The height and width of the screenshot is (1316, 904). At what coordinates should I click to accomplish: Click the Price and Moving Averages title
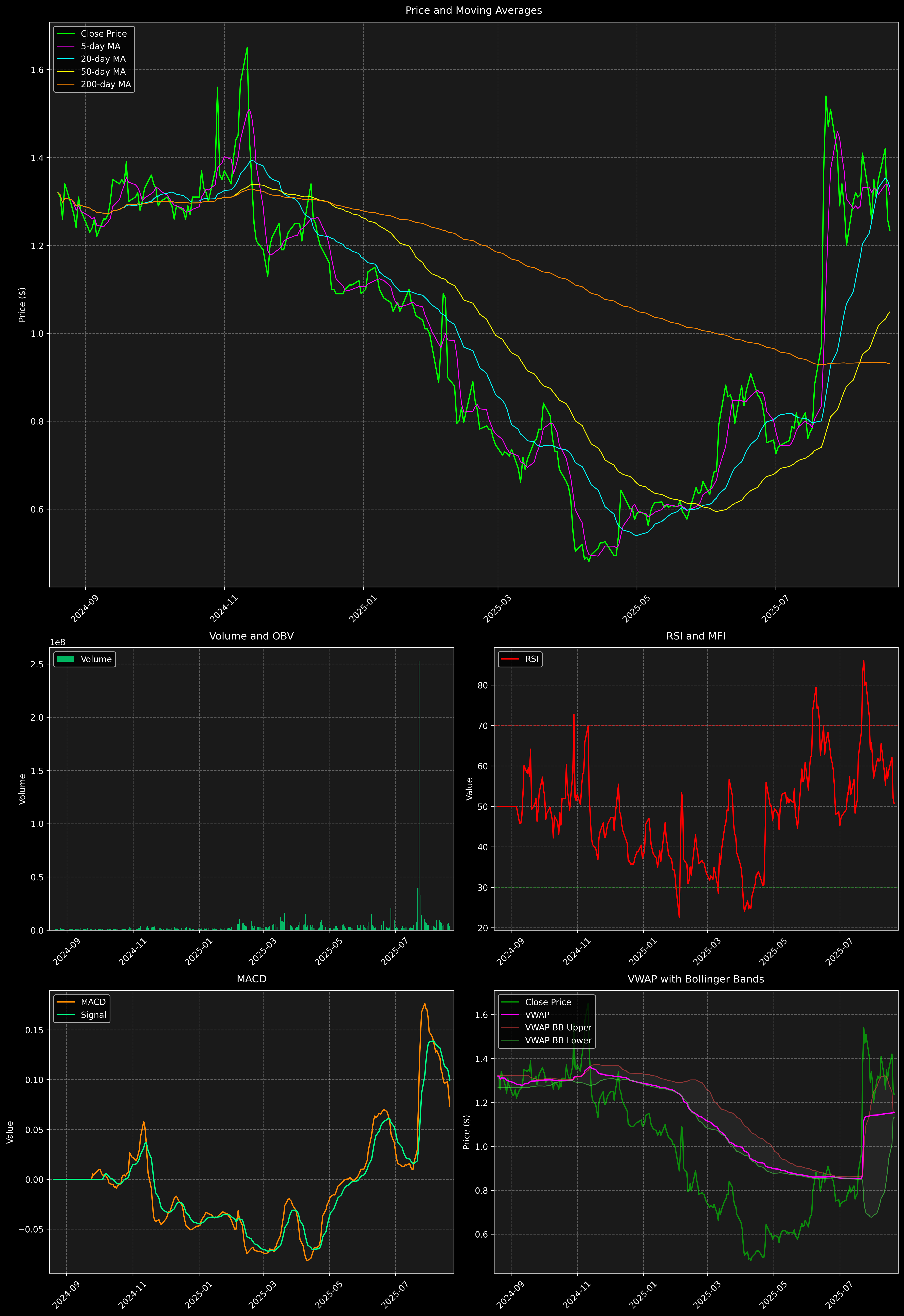pyautogui.click(x=473, y=10)
